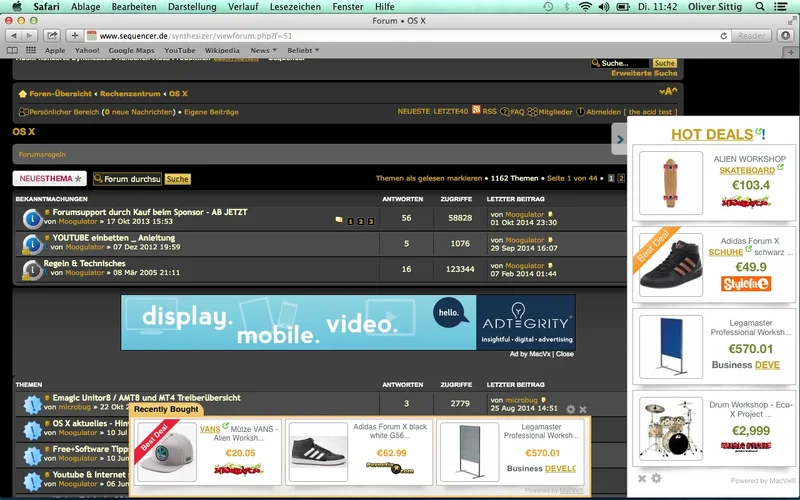Click the NEUES THEMA button
Image resolution: width=800 pixels, height=500 pixels.
pos(49,179)
